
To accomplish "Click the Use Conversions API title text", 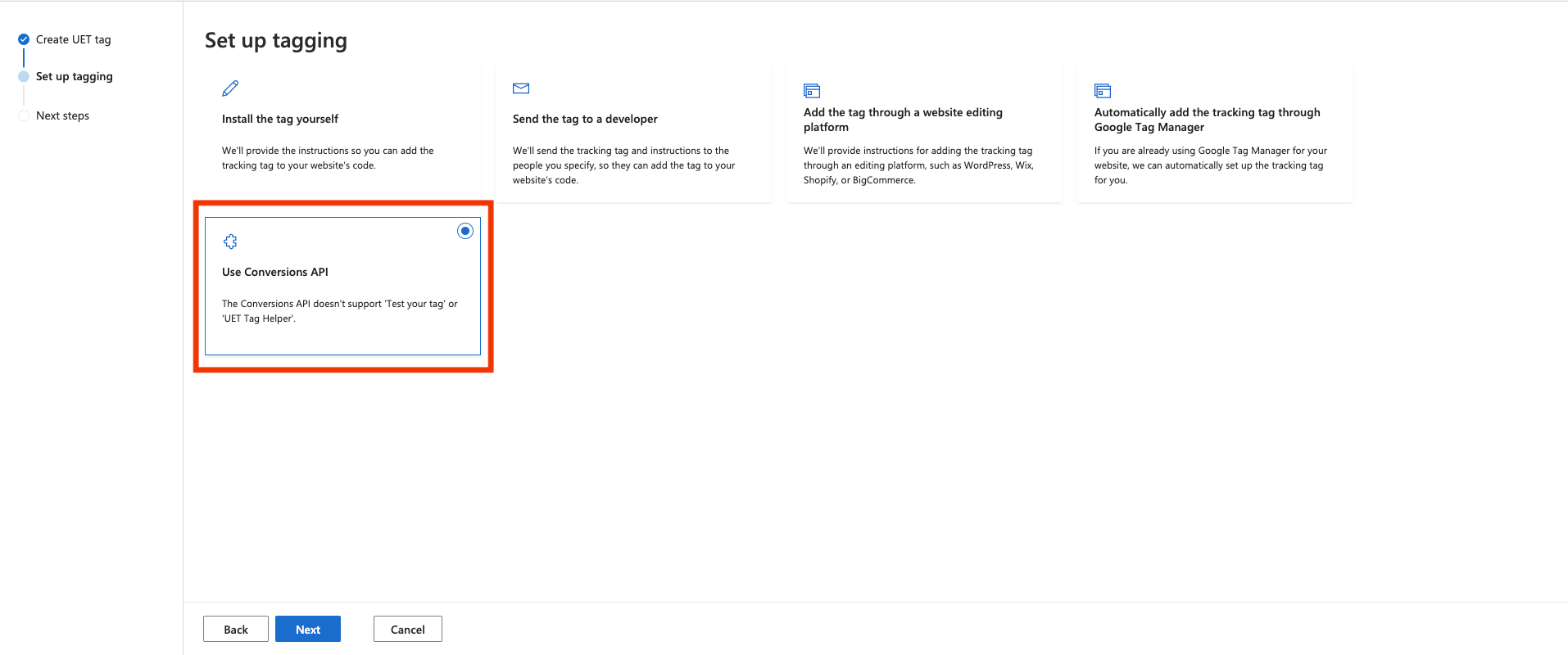I will [x=274, y=272].
